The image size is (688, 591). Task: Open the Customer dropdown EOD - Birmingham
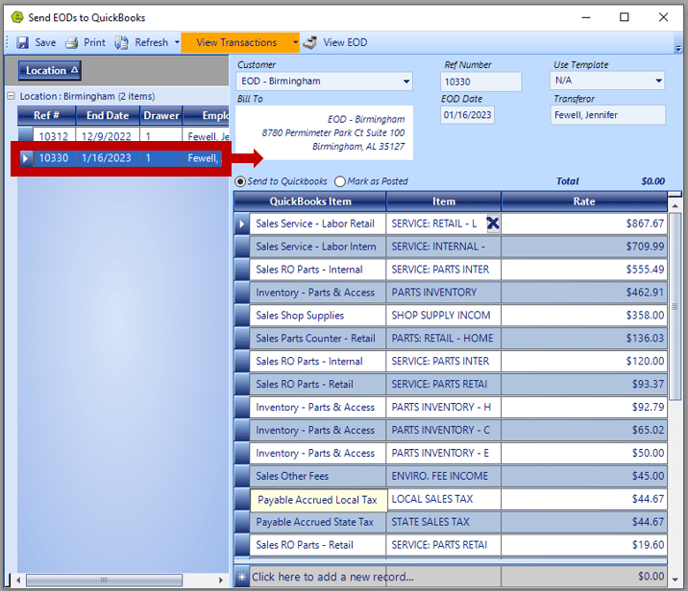(x=406, y=82)
